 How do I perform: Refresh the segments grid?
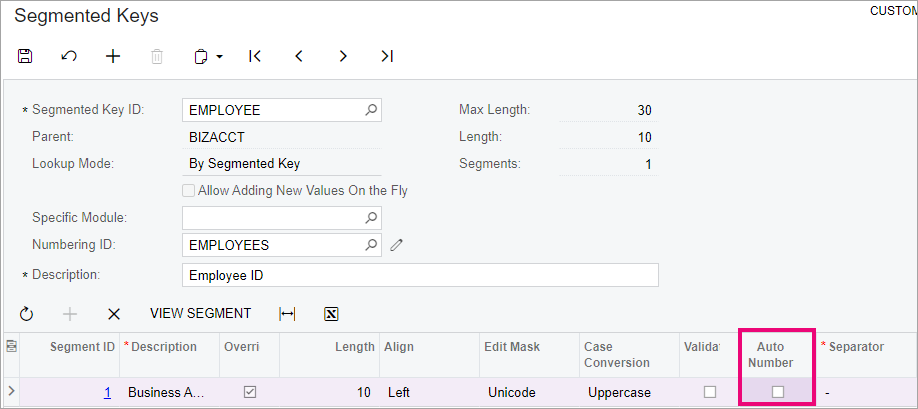[26, 314]
